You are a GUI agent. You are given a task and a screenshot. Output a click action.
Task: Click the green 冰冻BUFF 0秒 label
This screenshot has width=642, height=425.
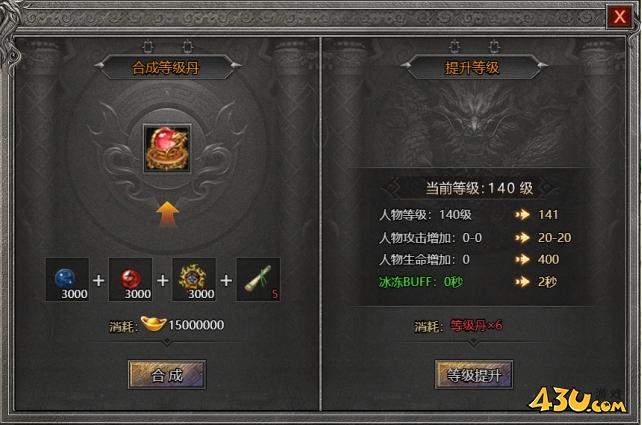420,282
